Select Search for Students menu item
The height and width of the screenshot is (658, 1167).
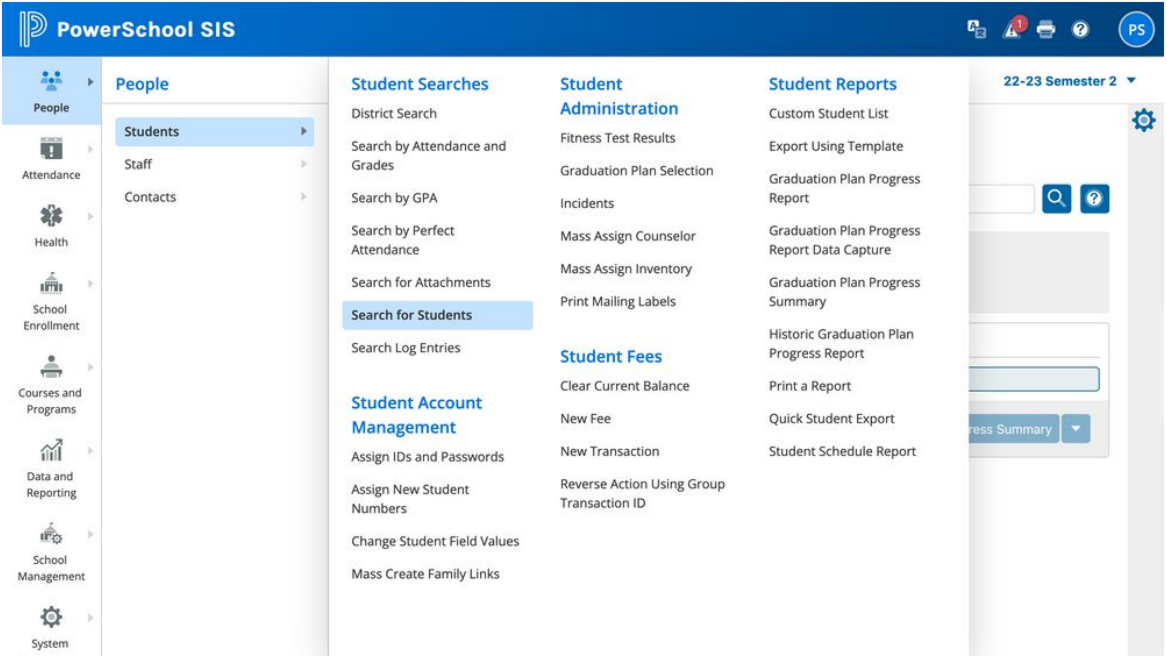[x=411, y=315]
